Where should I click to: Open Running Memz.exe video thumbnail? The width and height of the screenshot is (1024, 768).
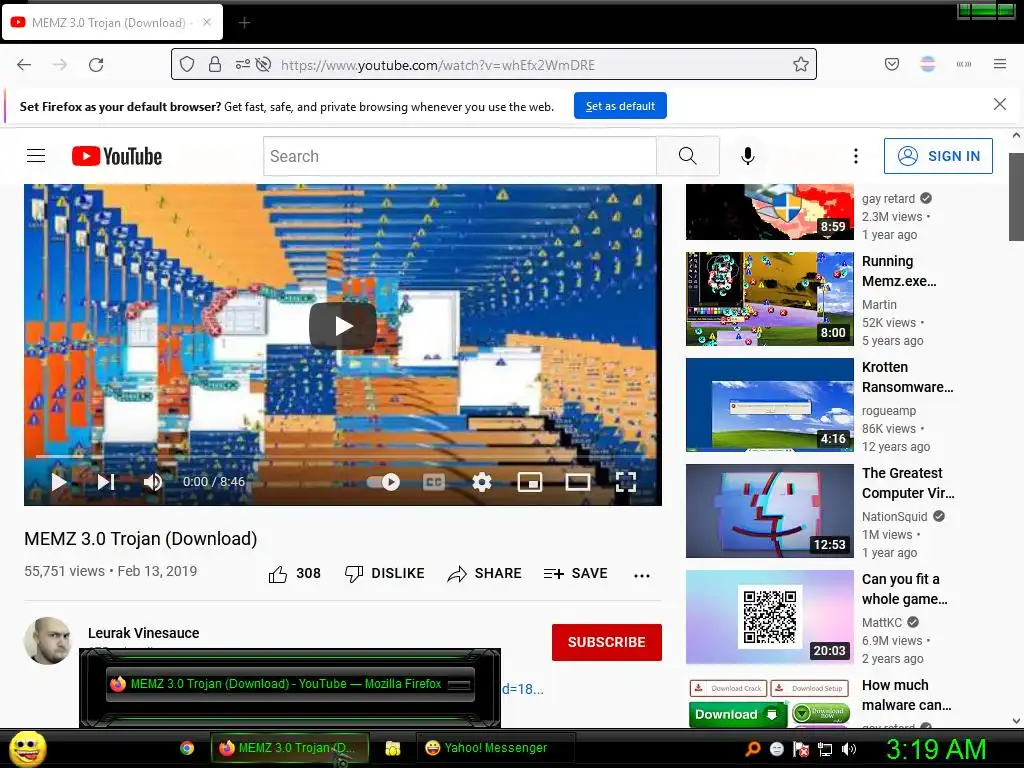(x=769, y=298)
